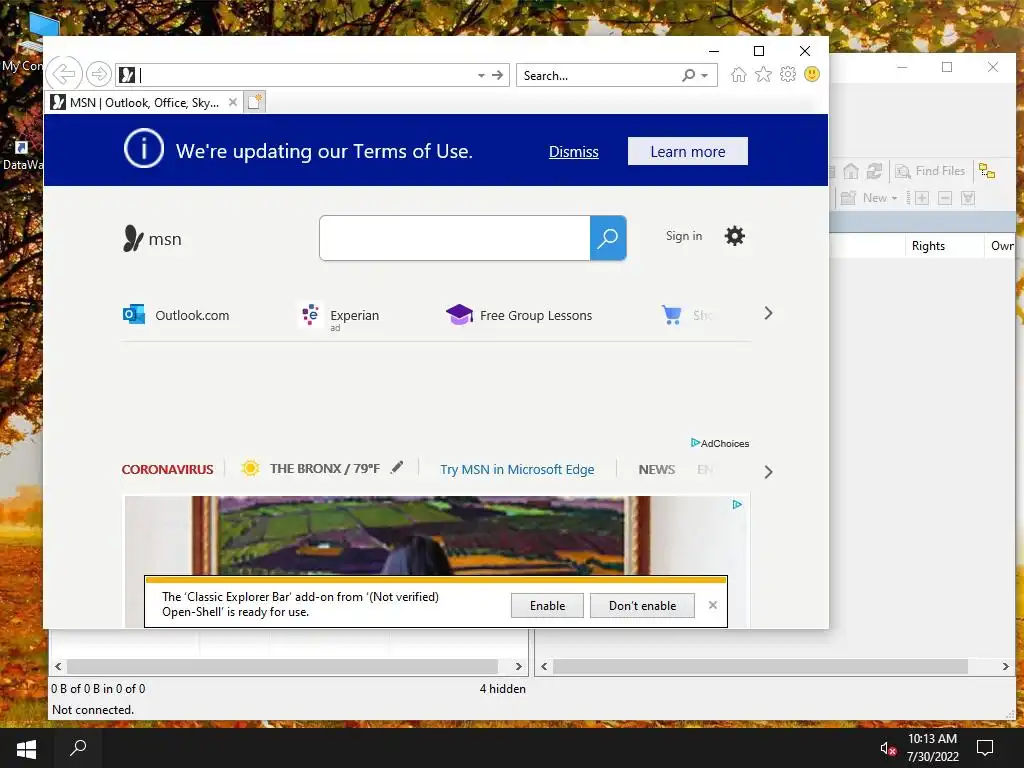Click the '4 hidden' status text
The image size is (1024, 768).
(503, 688)
